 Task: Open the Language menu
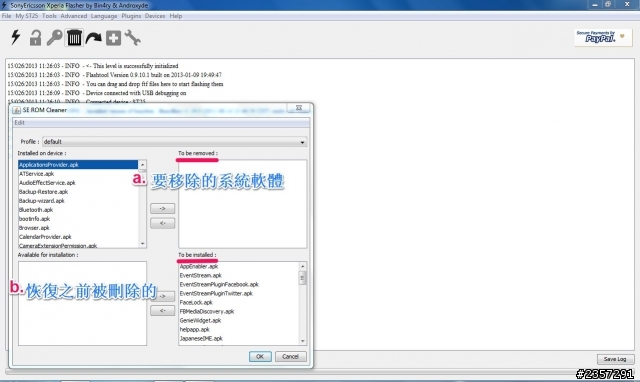coord(104,16)
